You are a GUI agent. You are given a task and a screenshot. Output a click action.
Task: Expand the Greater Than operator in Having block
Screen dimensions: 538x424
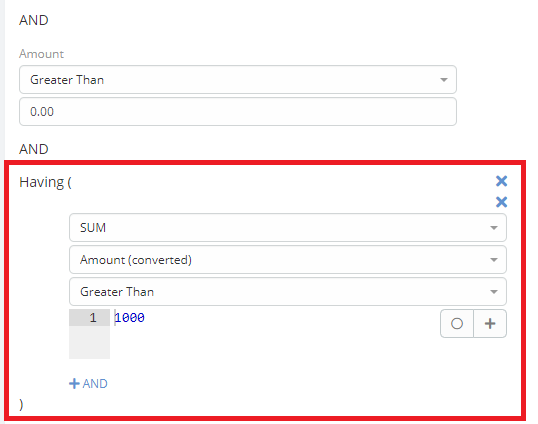(288, 292)
